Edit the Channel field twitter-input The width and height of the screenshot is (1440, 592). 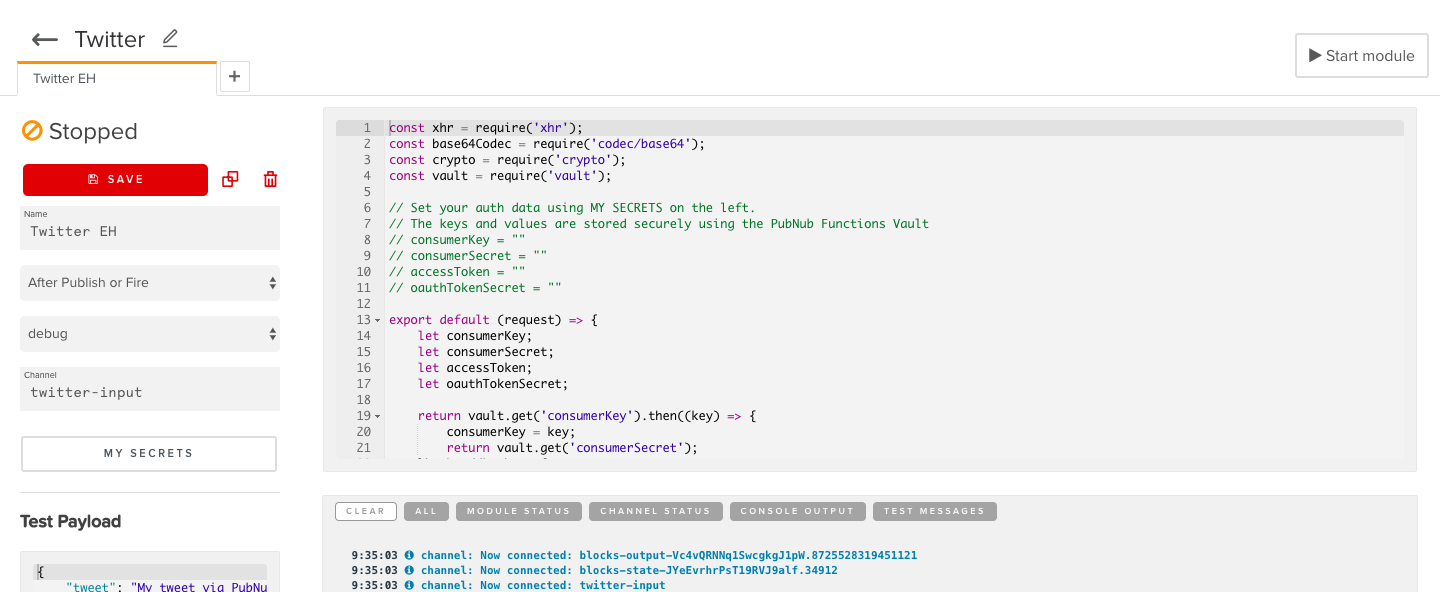[x=150, y=389]
